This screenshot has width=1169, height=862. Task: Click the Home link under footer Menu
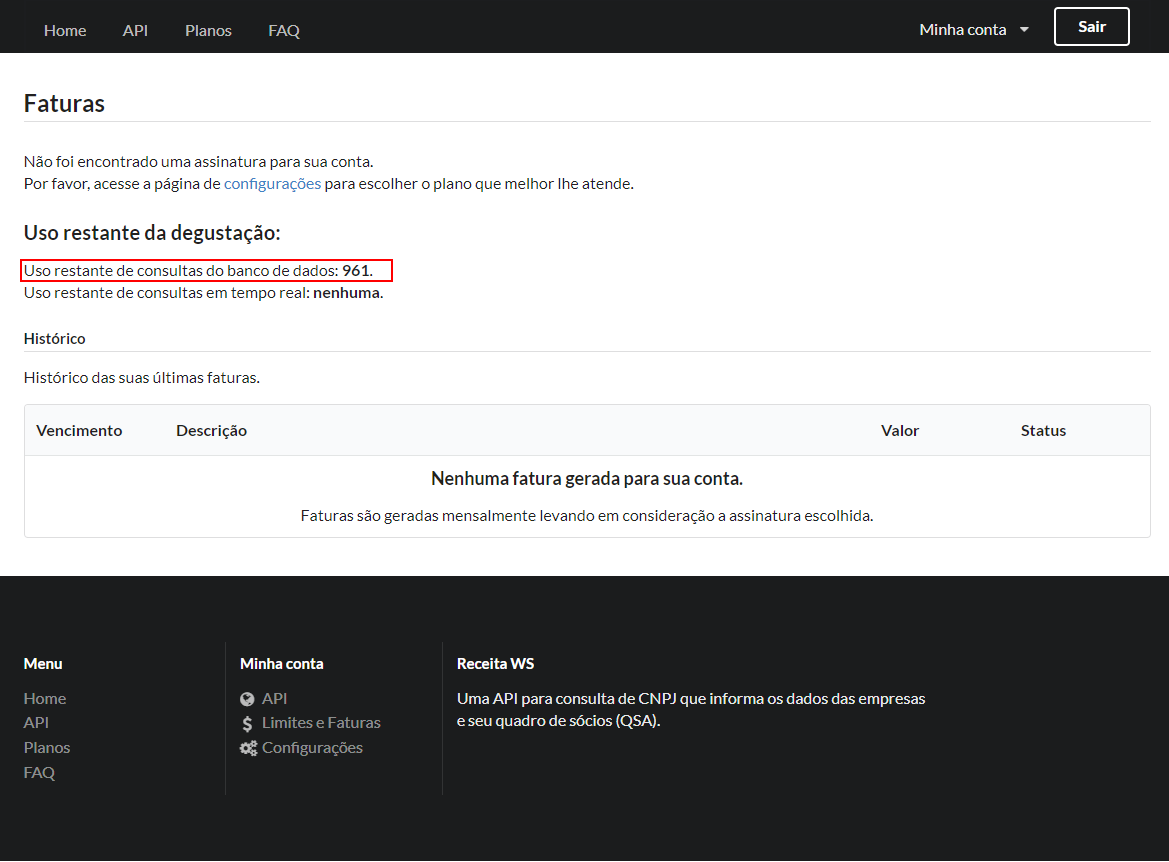[45, 699]
